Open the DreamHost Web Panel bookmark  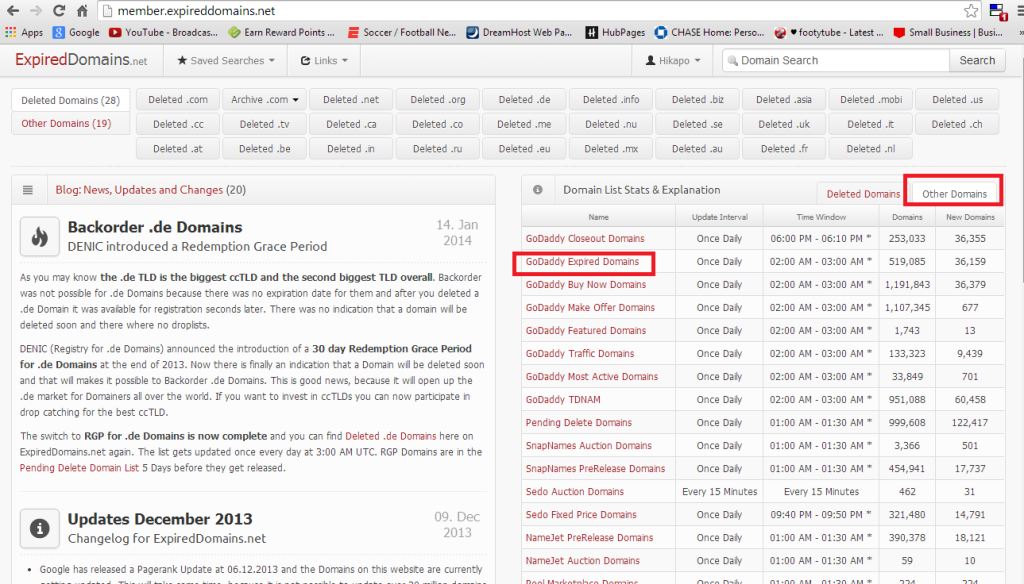(x=519, y=32)
